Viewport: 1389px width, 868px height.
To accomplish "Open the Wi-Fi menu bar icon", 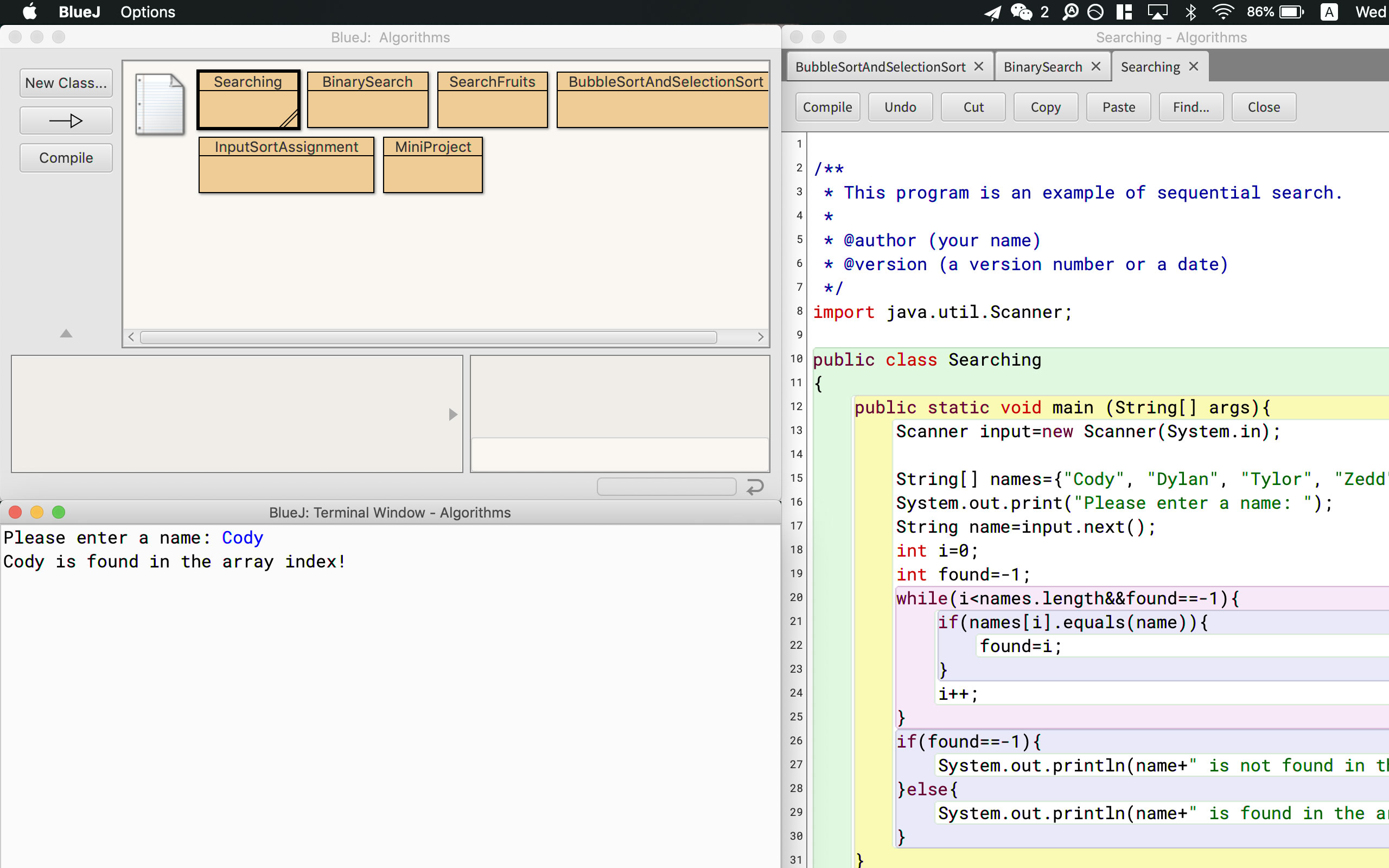I will pos(1223,12).
